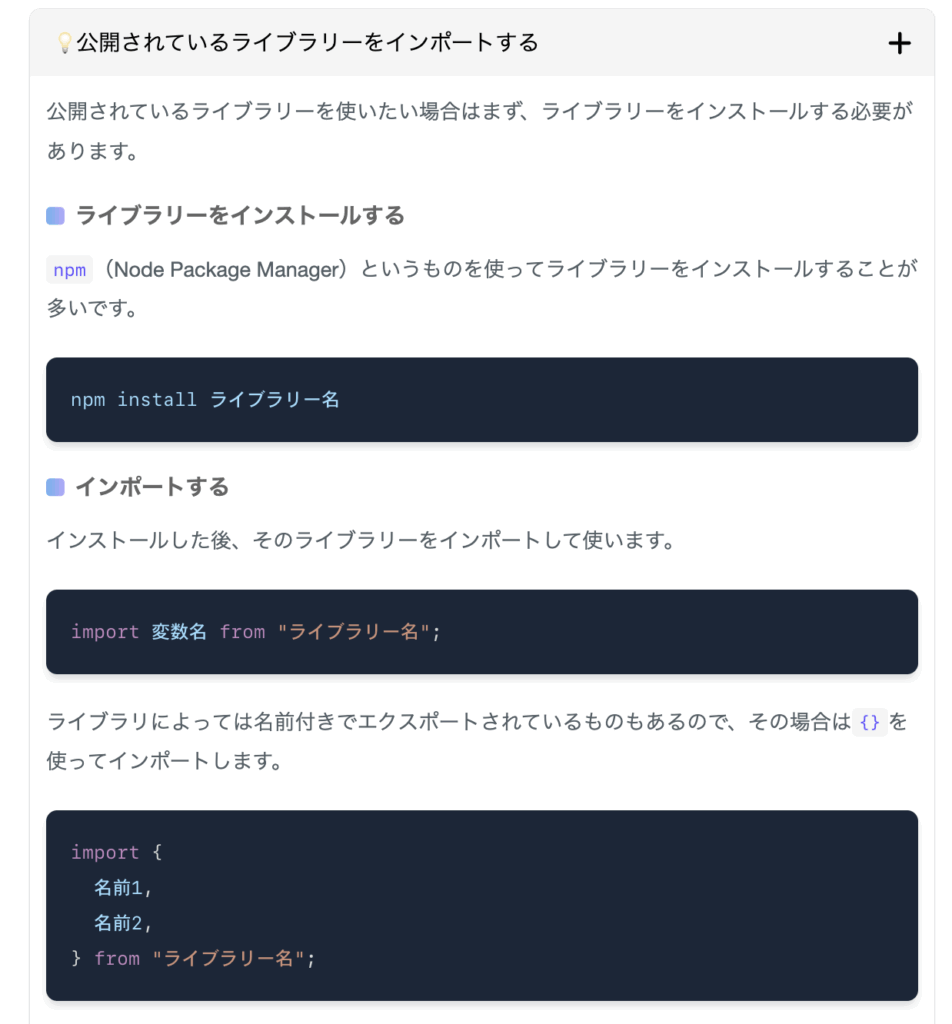Screen dimensions: 952x1024
Task: Collapse the 公開されているライブラリーをインポートする section header
Action: [482, 43]
